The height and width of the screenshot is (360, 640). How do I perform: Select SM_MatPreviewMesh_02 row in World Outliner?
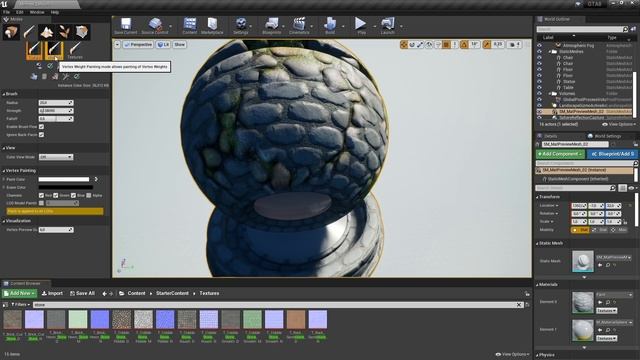[x=584, y=111]
